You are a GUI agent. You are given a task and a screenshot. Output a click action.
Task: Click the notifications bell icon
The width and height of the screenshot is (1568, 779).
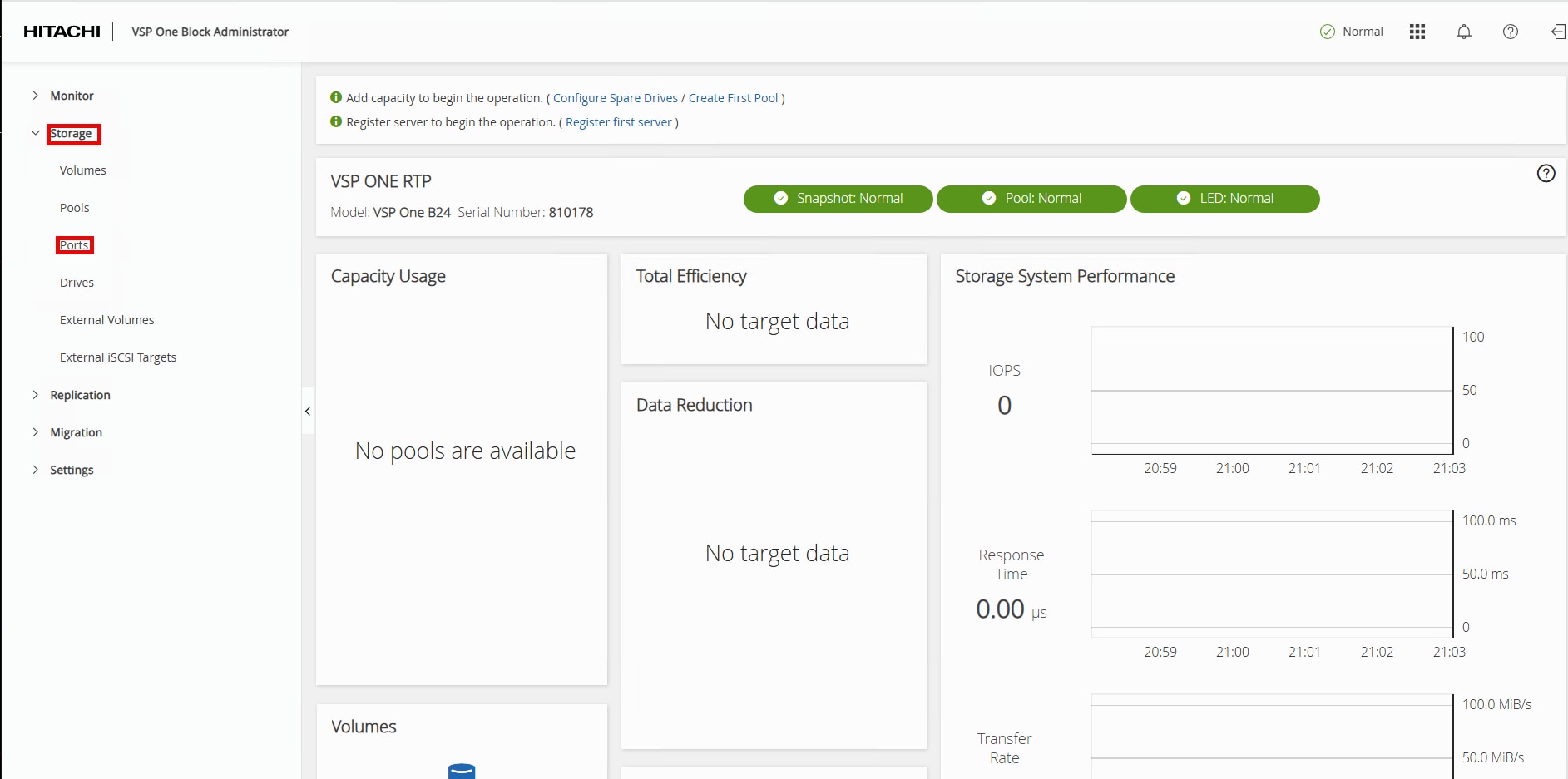pos(1464,32)
